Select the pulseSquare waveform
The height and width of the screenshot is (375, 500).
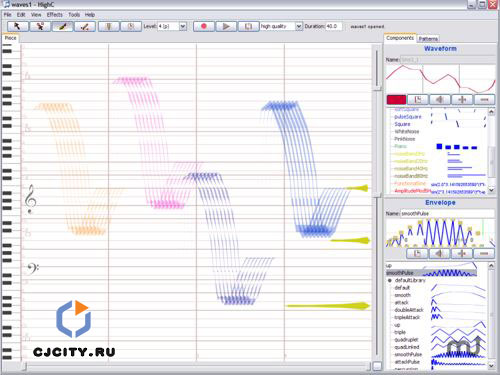[408, 117]
